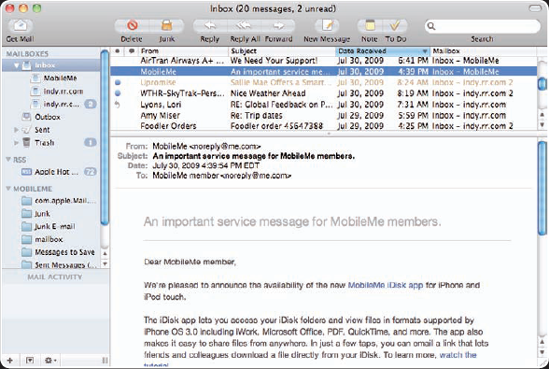Follow the watch the tutorial link
This screenshot has height=369, width=549.
click(x=458, y=355)
